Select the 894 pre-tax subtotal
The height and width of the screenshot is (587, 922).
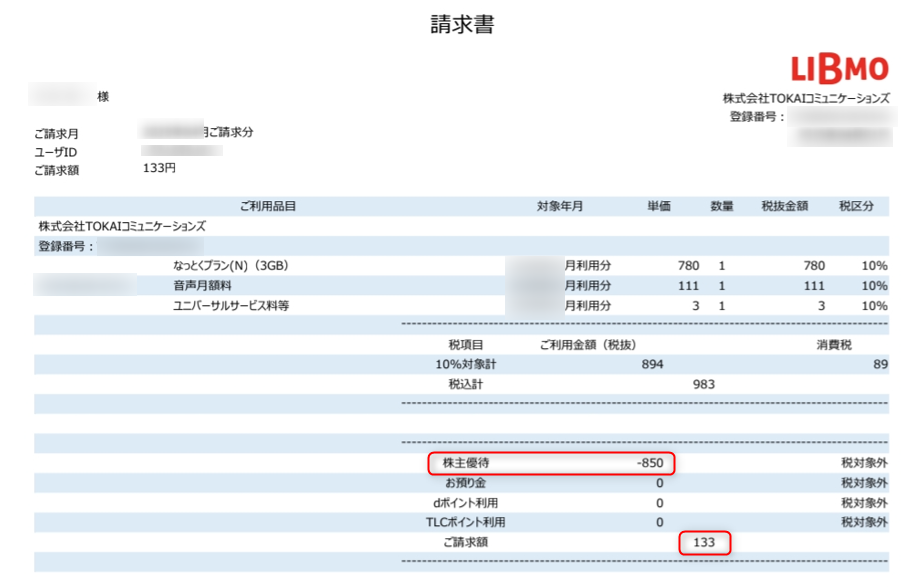pos(653,365)
